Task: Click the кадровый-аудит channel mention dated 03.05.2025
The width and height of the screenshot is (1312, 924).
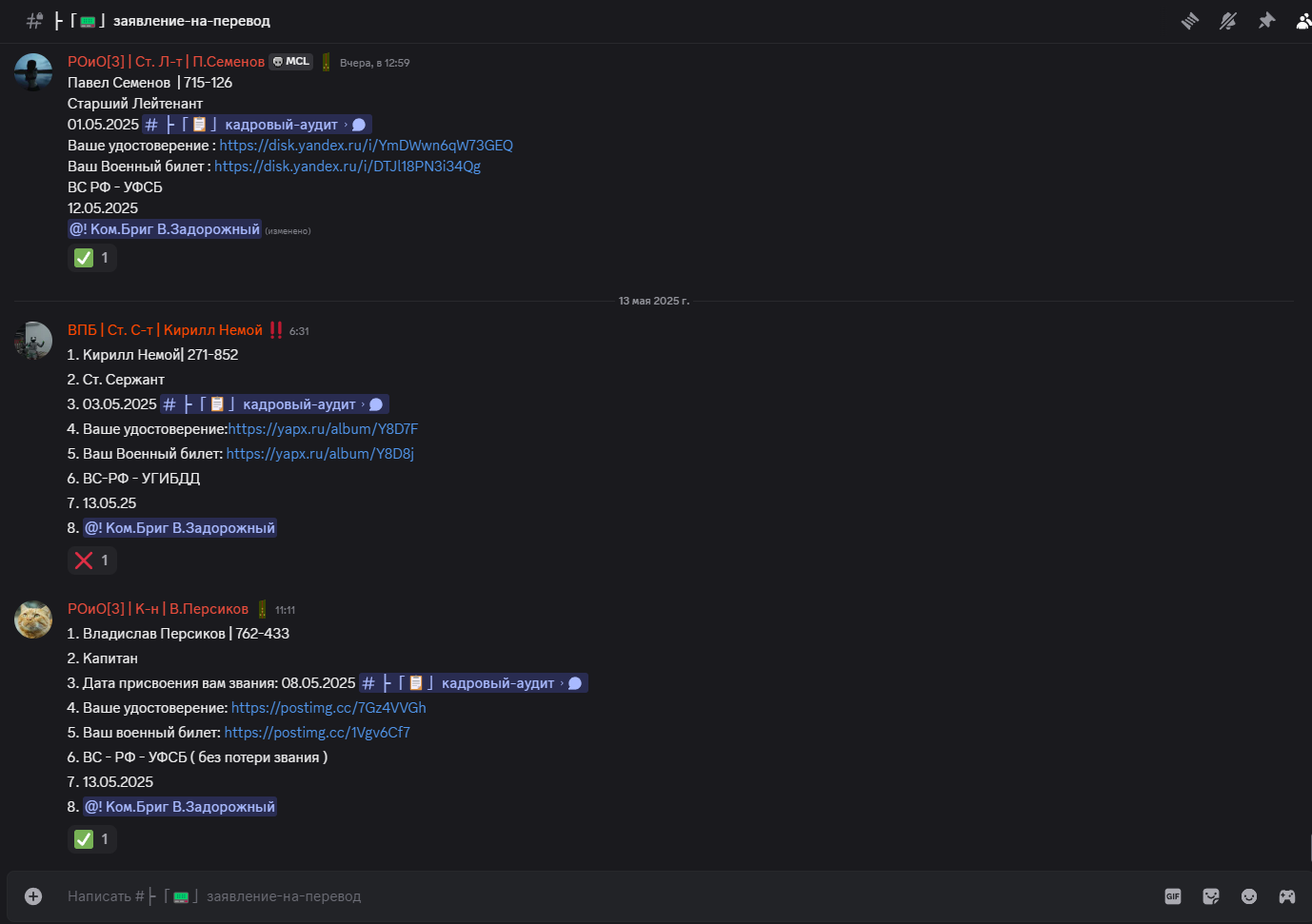Action: [274, 404]
